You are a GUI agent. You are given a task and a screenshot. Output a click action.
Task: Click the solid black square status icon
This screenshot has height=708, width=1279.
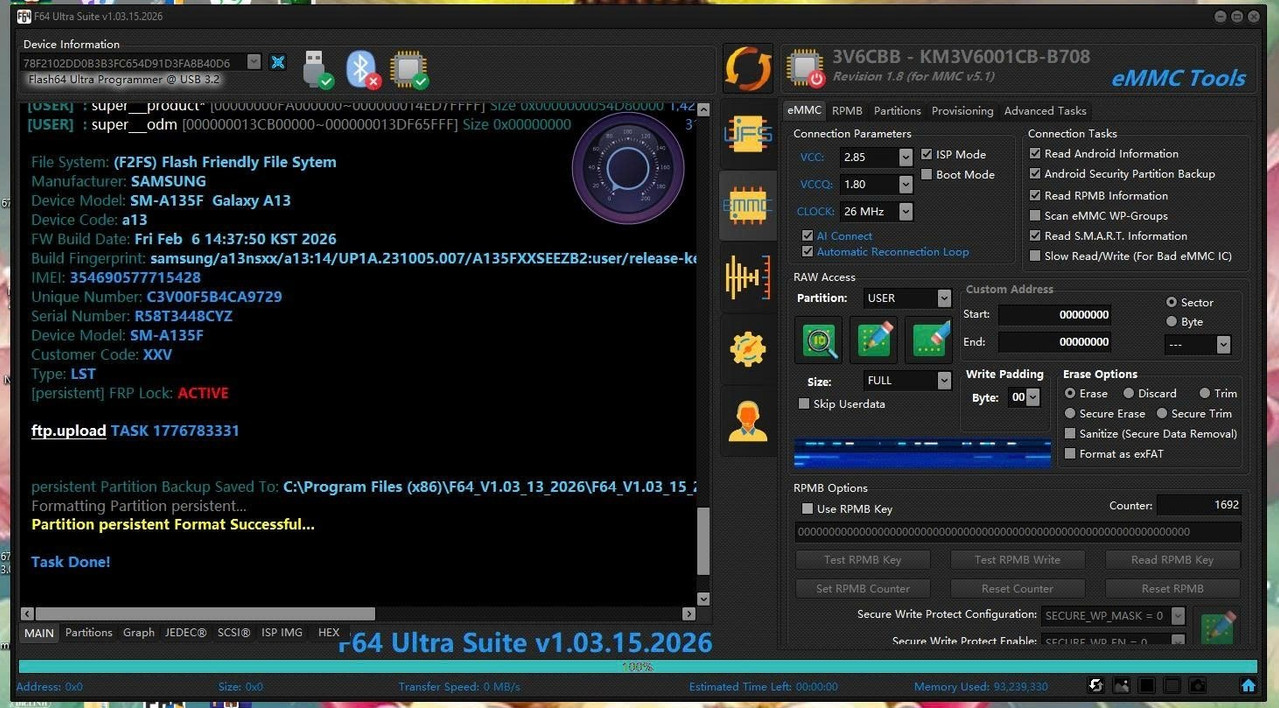click(1146, 686)
